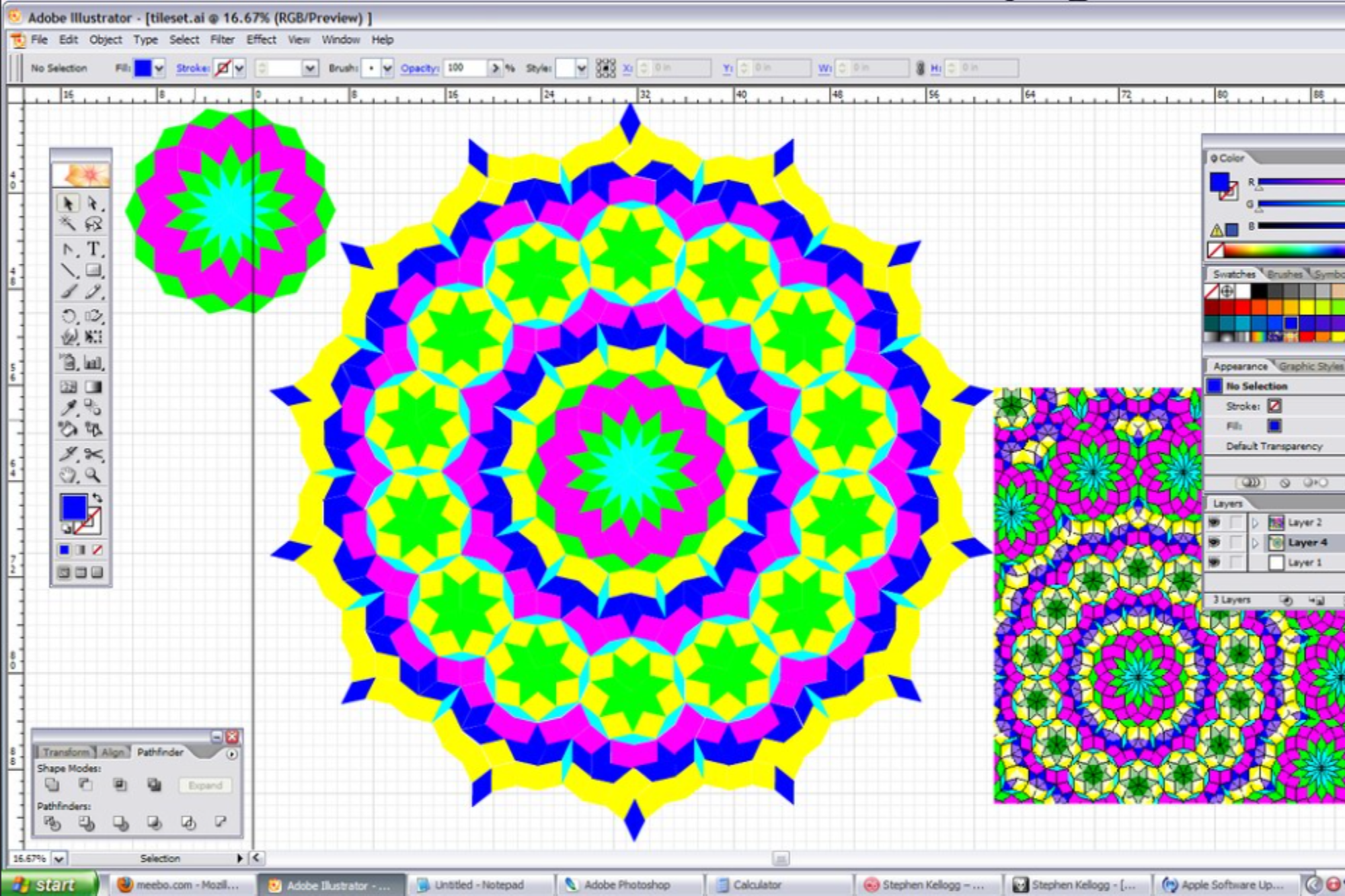Click the Opacity link in control bar
The height and width of the screenshot is (896, 1345).
(x=419, y=68)
